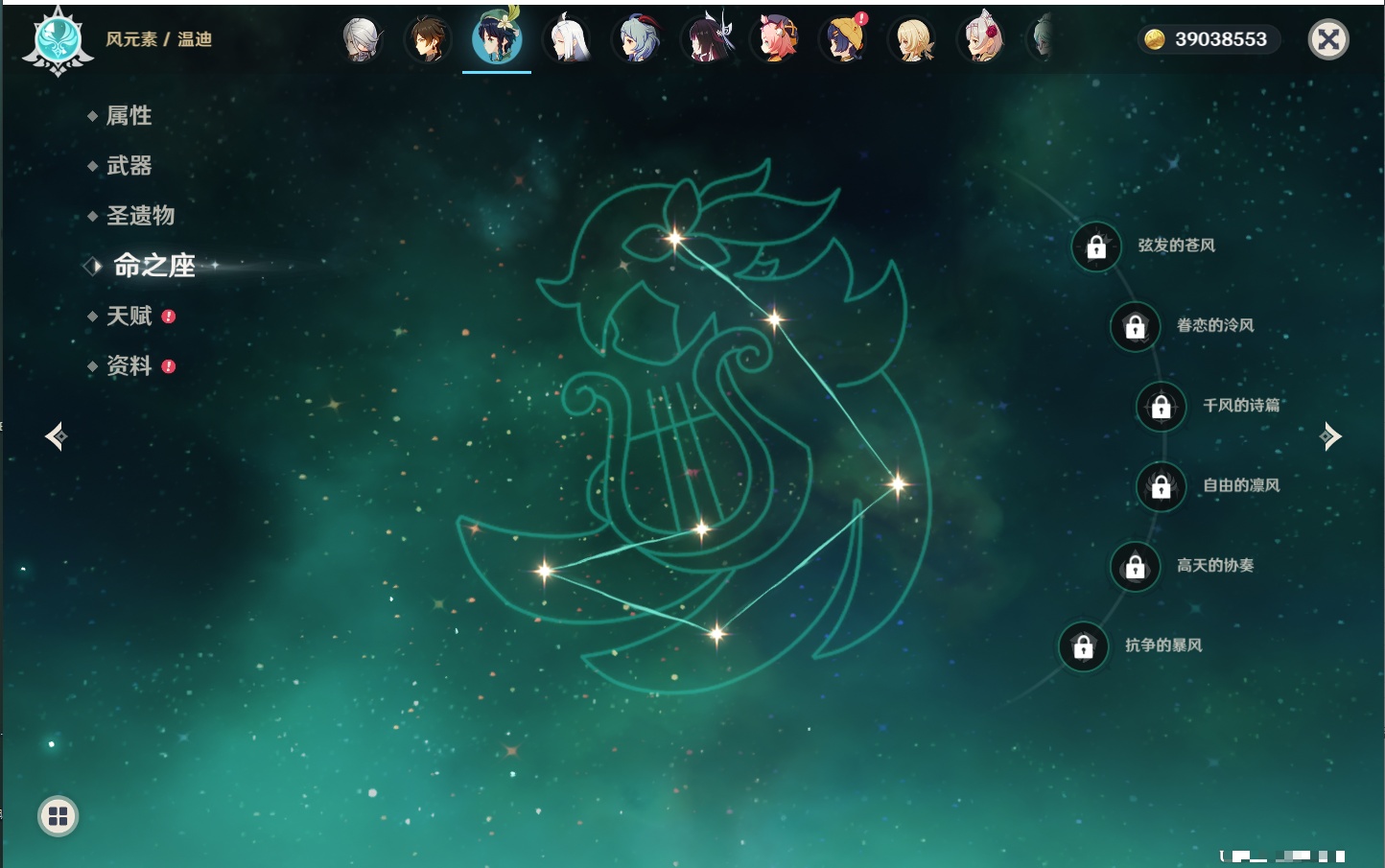Select the Zhongli character portrait
The width and height of the screenshot is (1385, 868).
[428, 40]
